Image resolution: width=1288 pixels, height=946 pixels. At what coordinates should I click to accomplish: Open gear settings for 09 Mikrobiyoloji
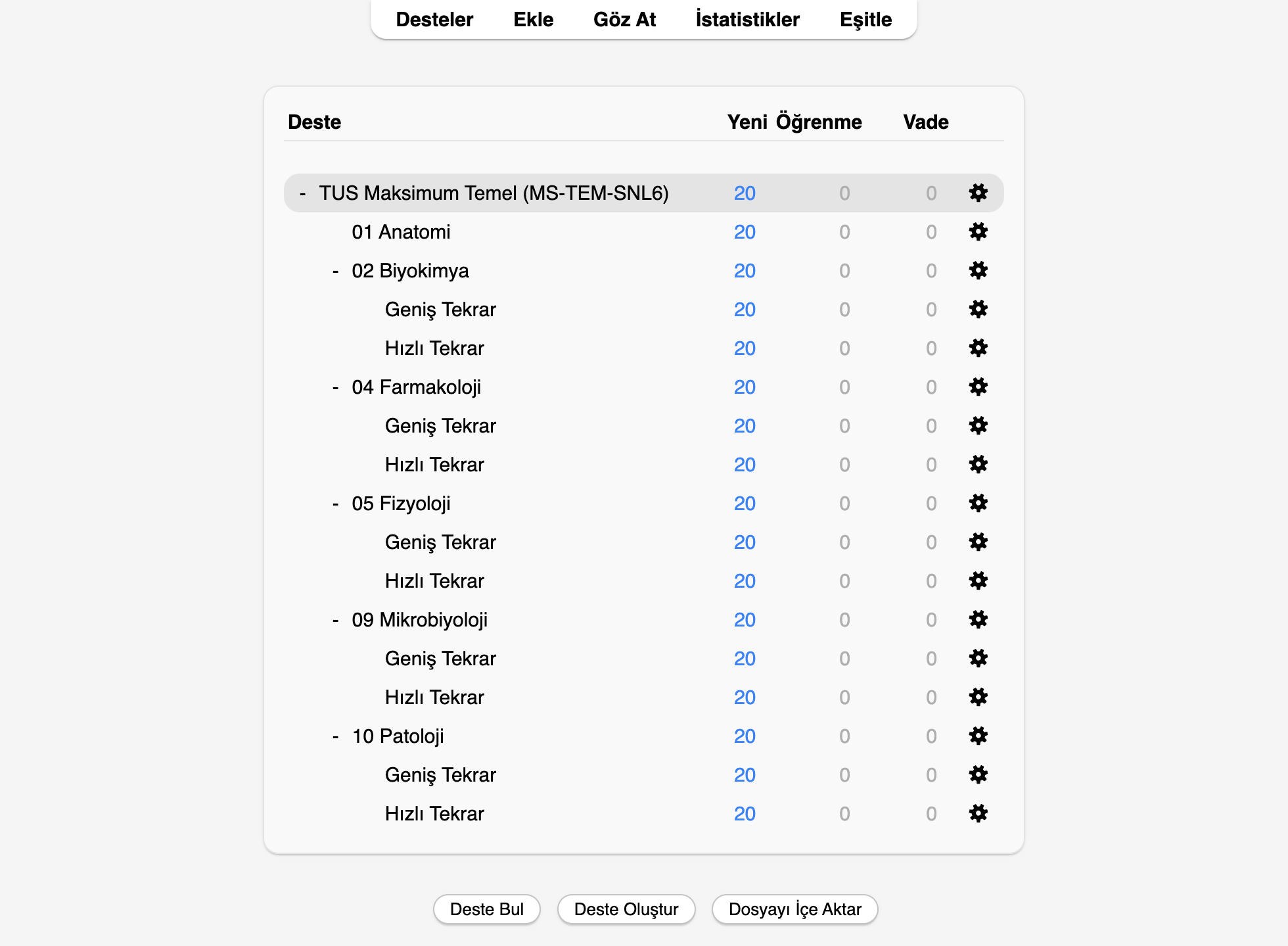978,619
